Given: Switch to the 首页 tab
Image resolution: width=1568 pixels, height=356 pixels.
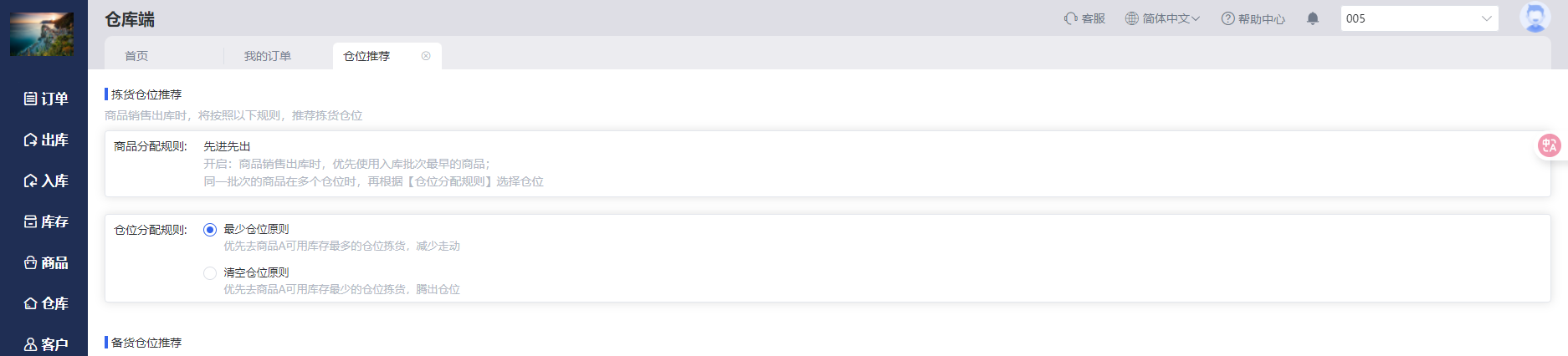Looking at the screenshot, I should coord(136,56).
